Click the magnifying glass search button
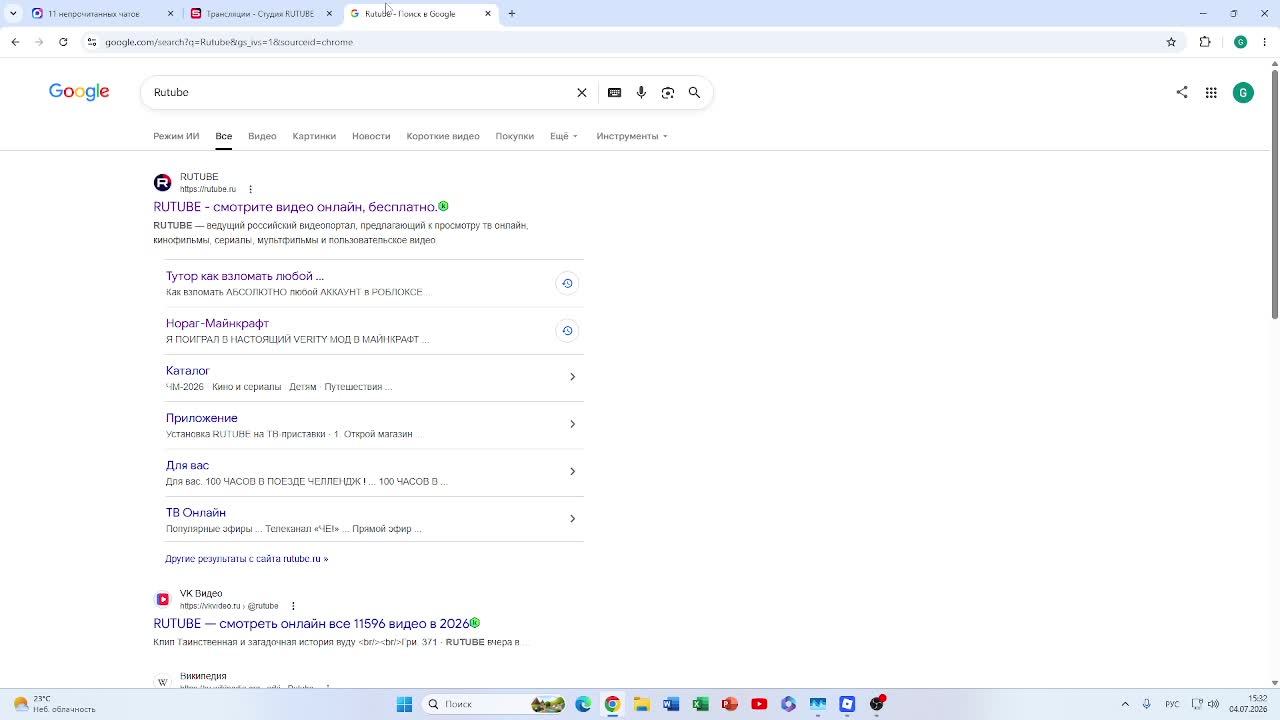Screen dimensions: 1280x720 (694, 92)
